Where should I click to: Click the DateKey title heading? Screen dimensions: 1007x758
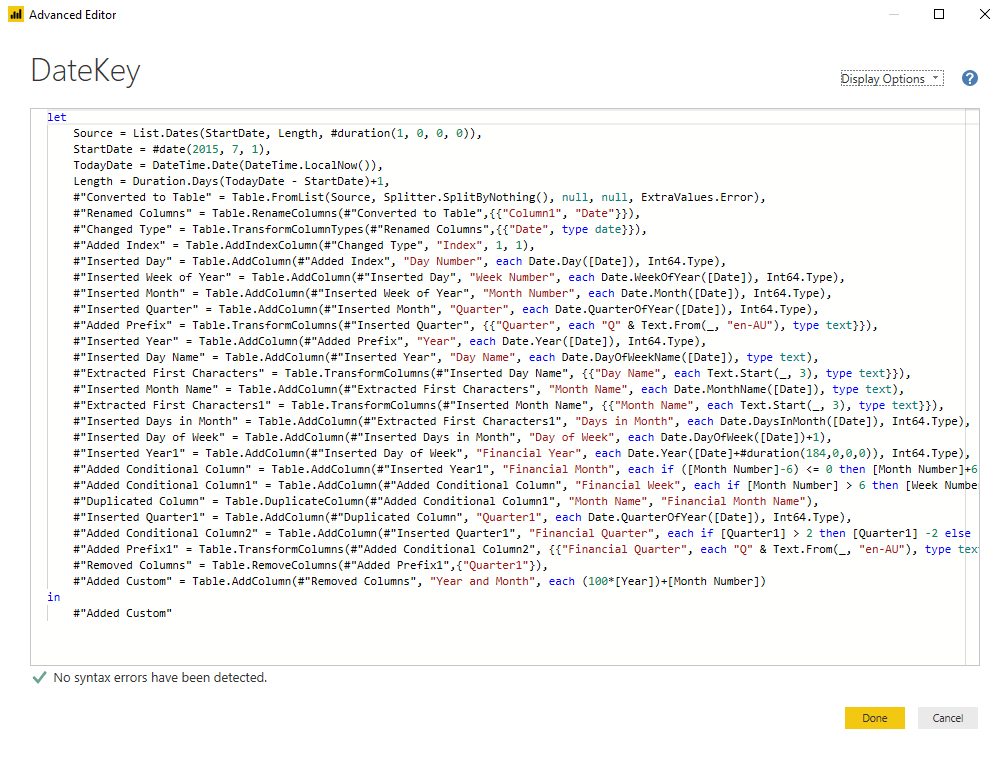[x=85, y=71]
